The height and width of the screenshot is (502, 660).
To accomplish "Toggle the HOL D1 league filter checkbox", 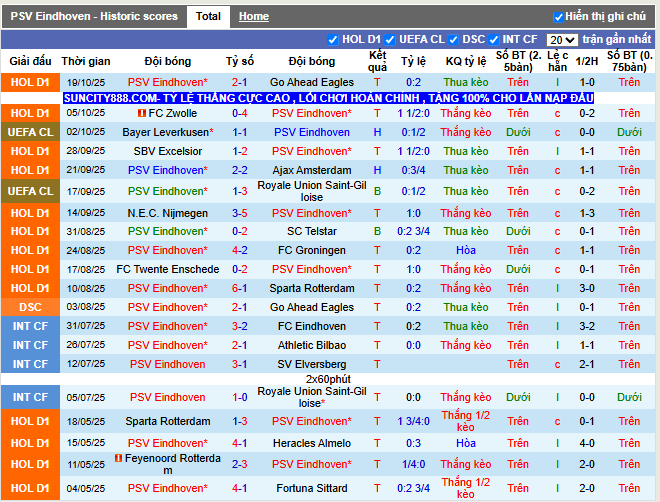I will pos(334,40).
